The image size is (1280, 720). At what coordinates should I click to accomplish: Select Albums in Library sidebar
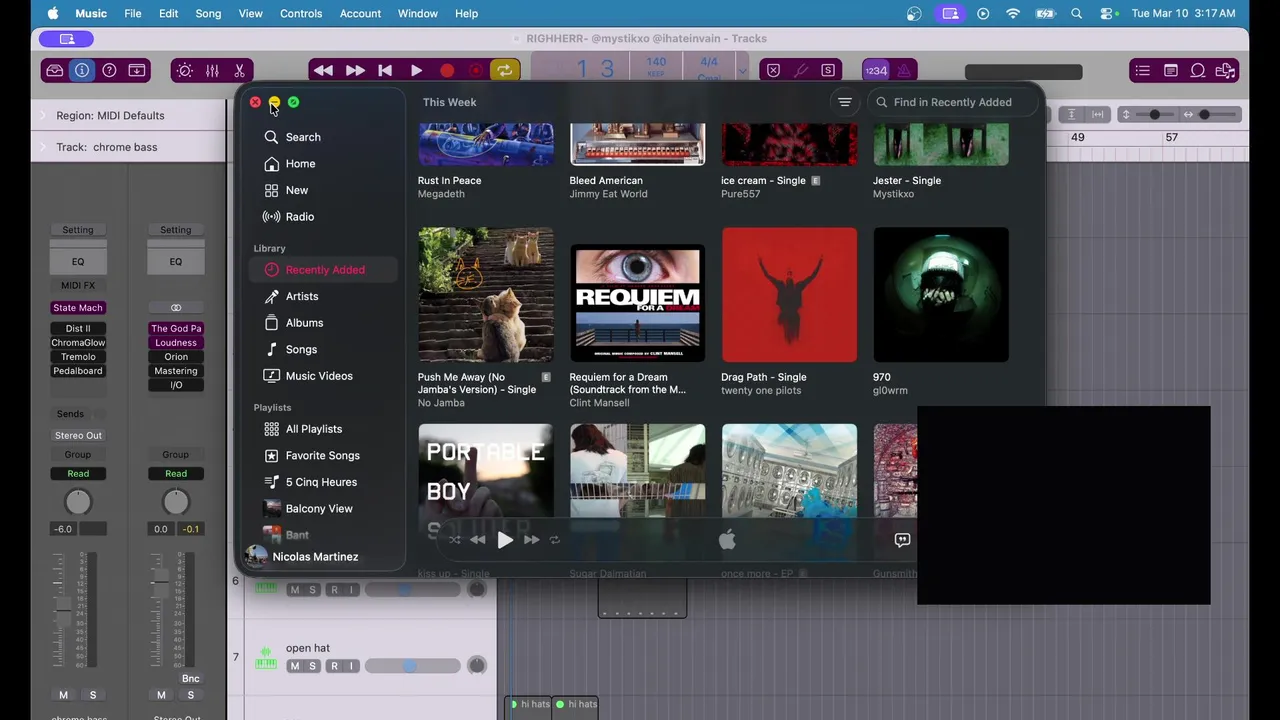pos(304,323)
